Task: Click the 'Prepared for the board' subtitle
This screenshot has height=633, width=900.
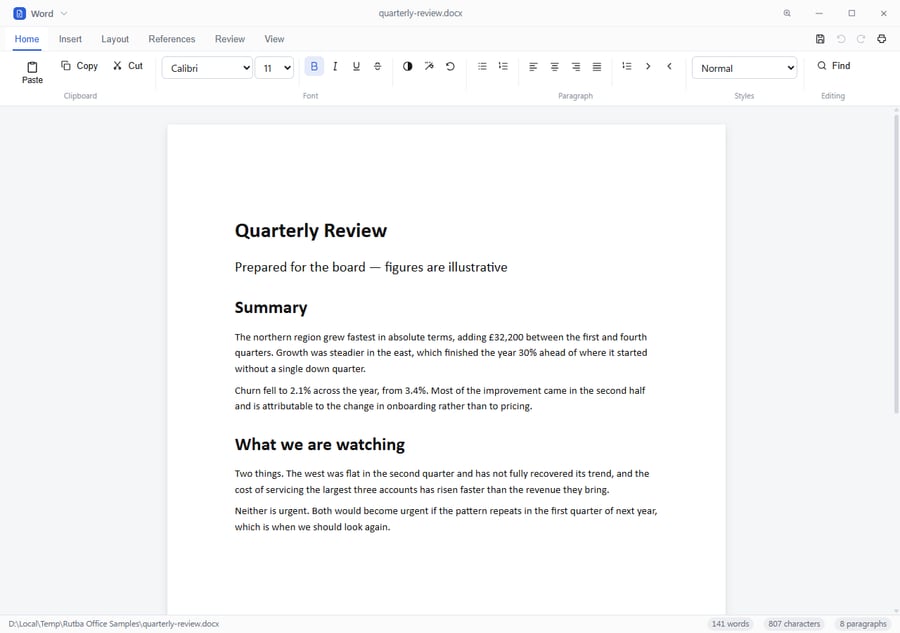Action: tap(371, 267)
